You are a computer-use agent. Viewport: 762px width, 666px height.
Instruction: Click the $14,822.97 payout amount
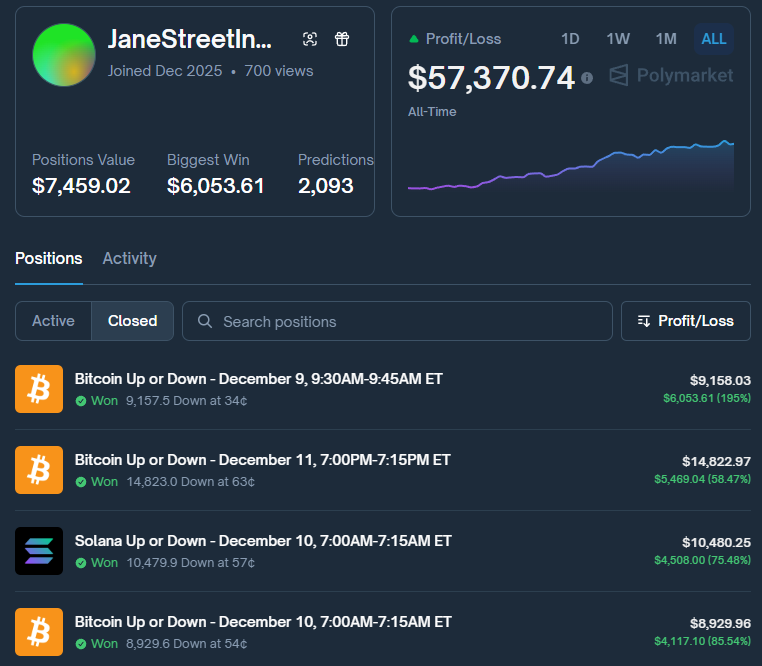tap(716, 461)
